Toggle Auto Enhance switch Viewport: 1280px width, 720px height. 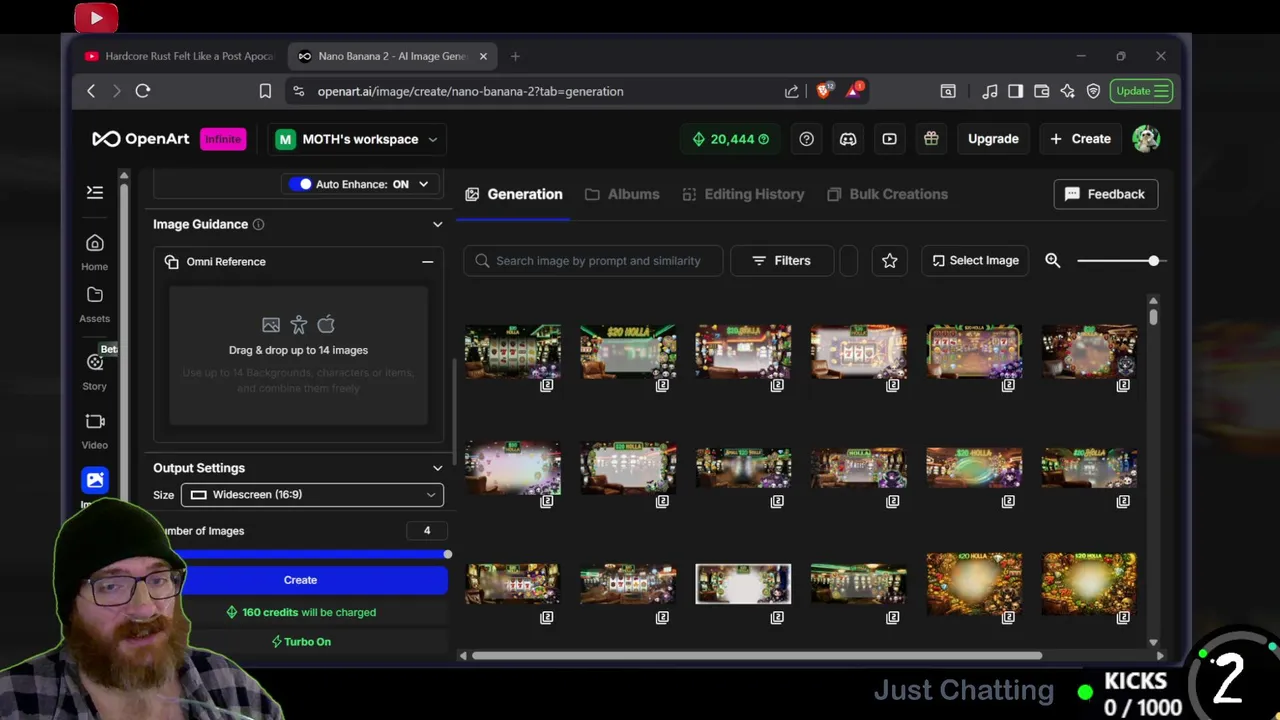(x=300, y=184)
